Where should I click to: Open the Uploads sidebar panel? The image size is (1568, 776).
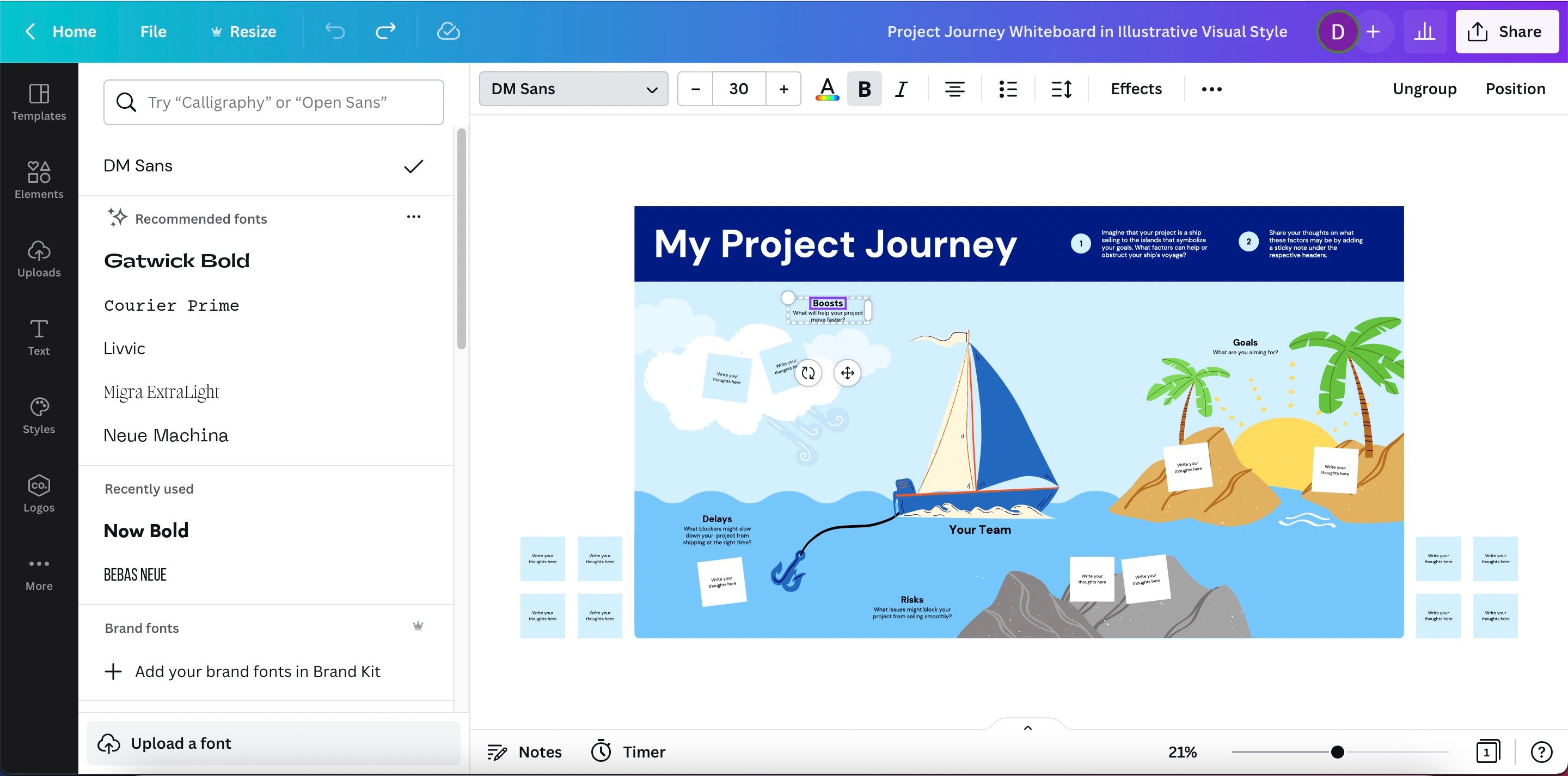click(38, 258)
